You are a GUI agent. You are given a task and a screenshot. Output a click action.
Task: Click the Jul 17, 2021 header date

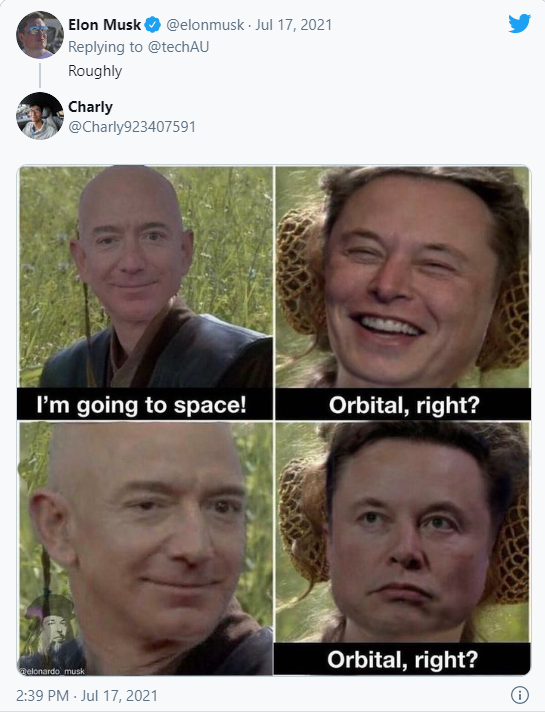point(293,25)
